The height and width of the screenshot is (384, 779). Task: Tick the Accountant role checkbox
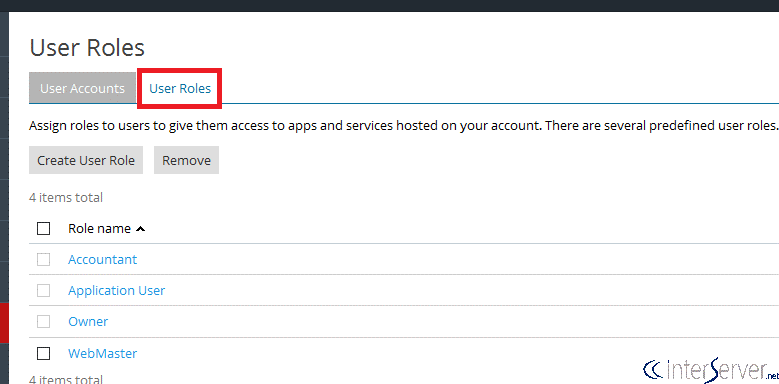(44, 259)
